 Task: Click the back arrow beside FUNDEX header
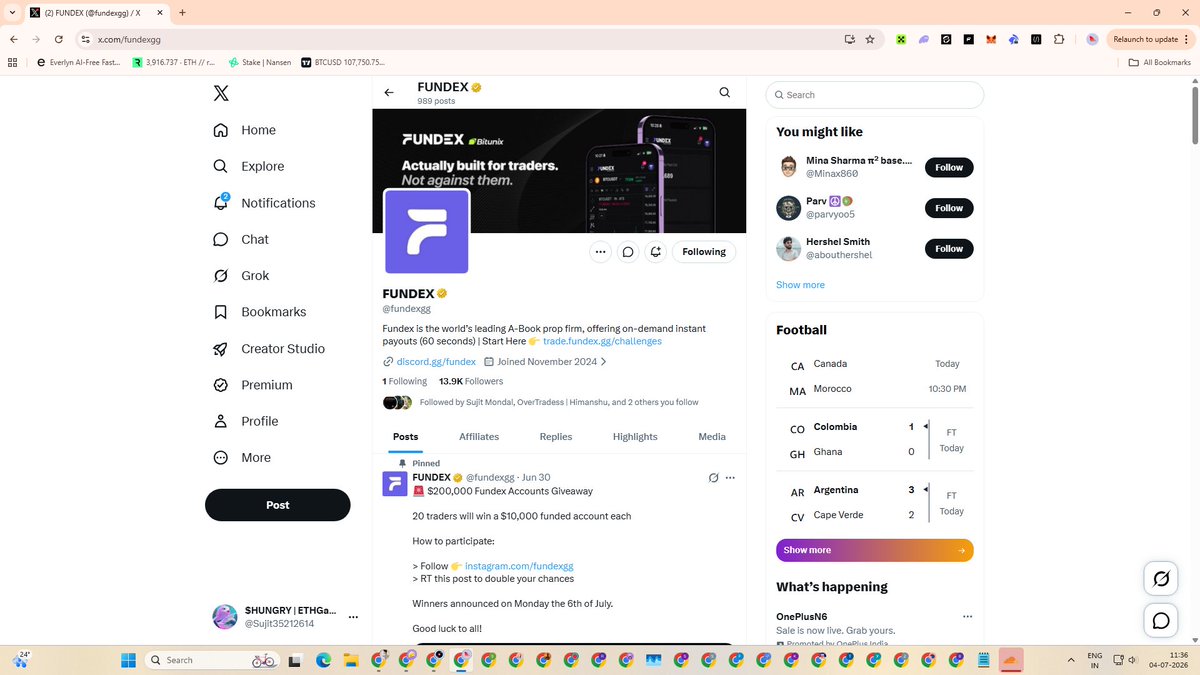(389, 93)
